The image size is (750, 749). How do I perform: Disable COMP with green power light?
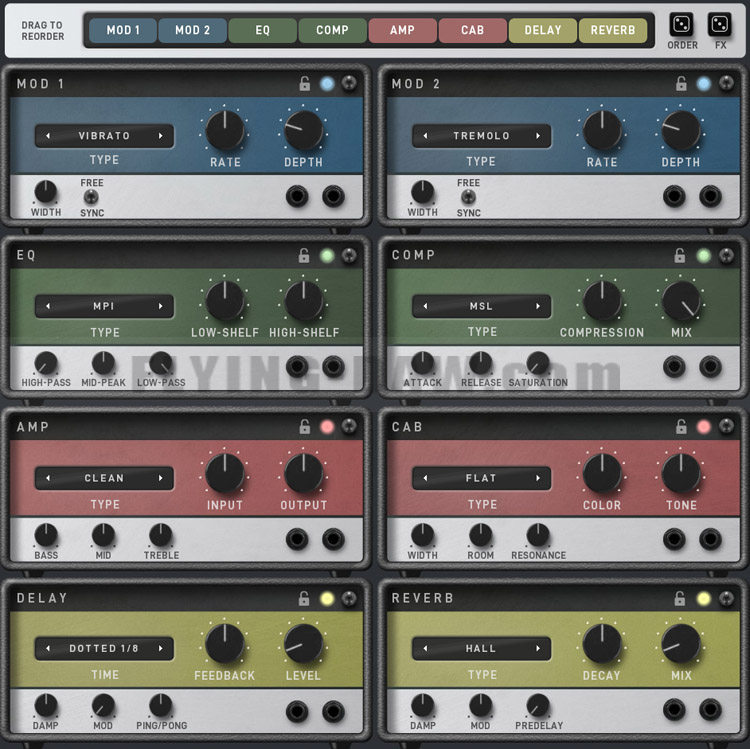click(x=704, y=255)
